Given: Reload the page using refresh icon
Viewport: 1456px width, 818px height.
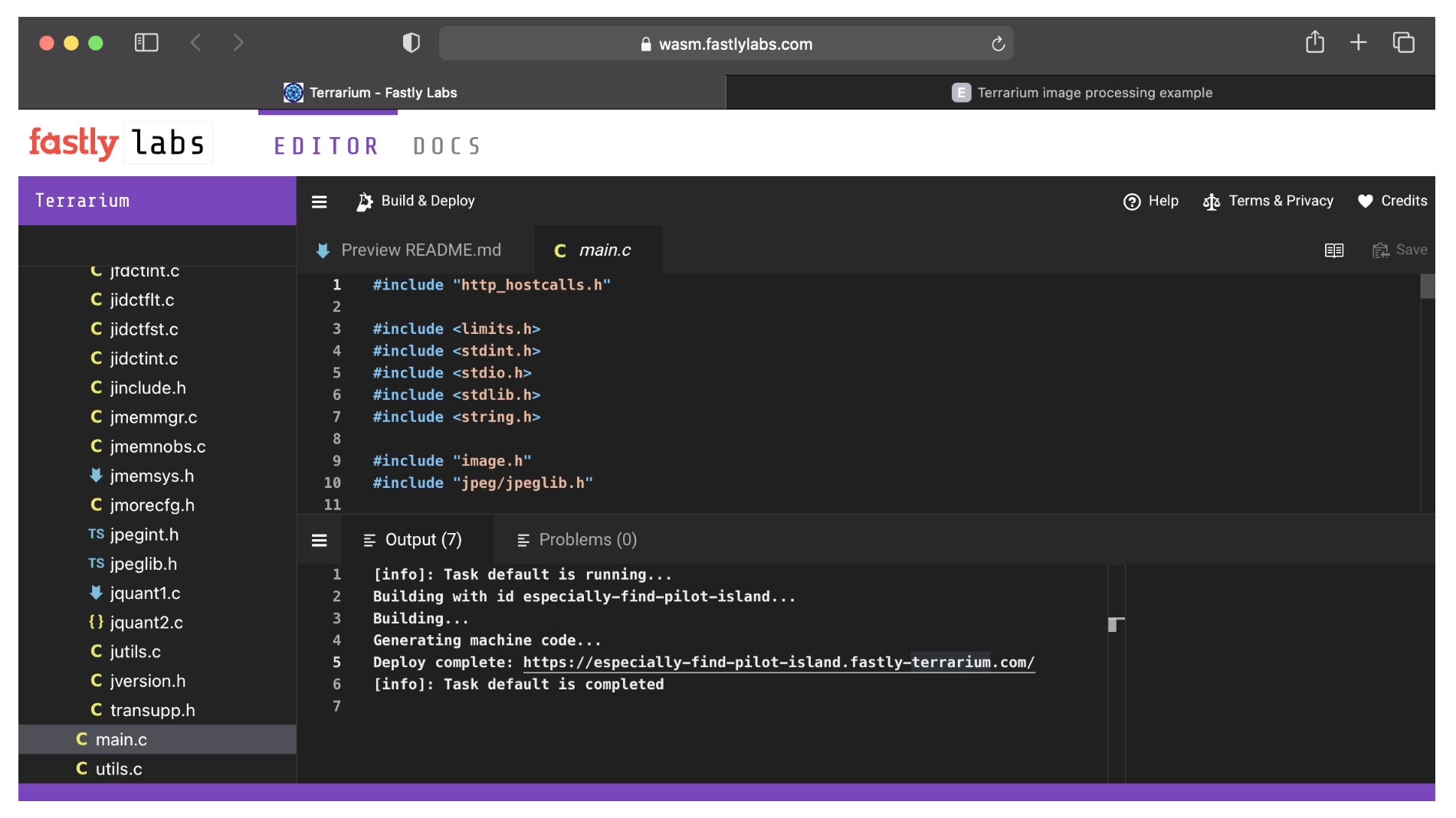Looking at the screenshot, I should (x=998, y=44).
